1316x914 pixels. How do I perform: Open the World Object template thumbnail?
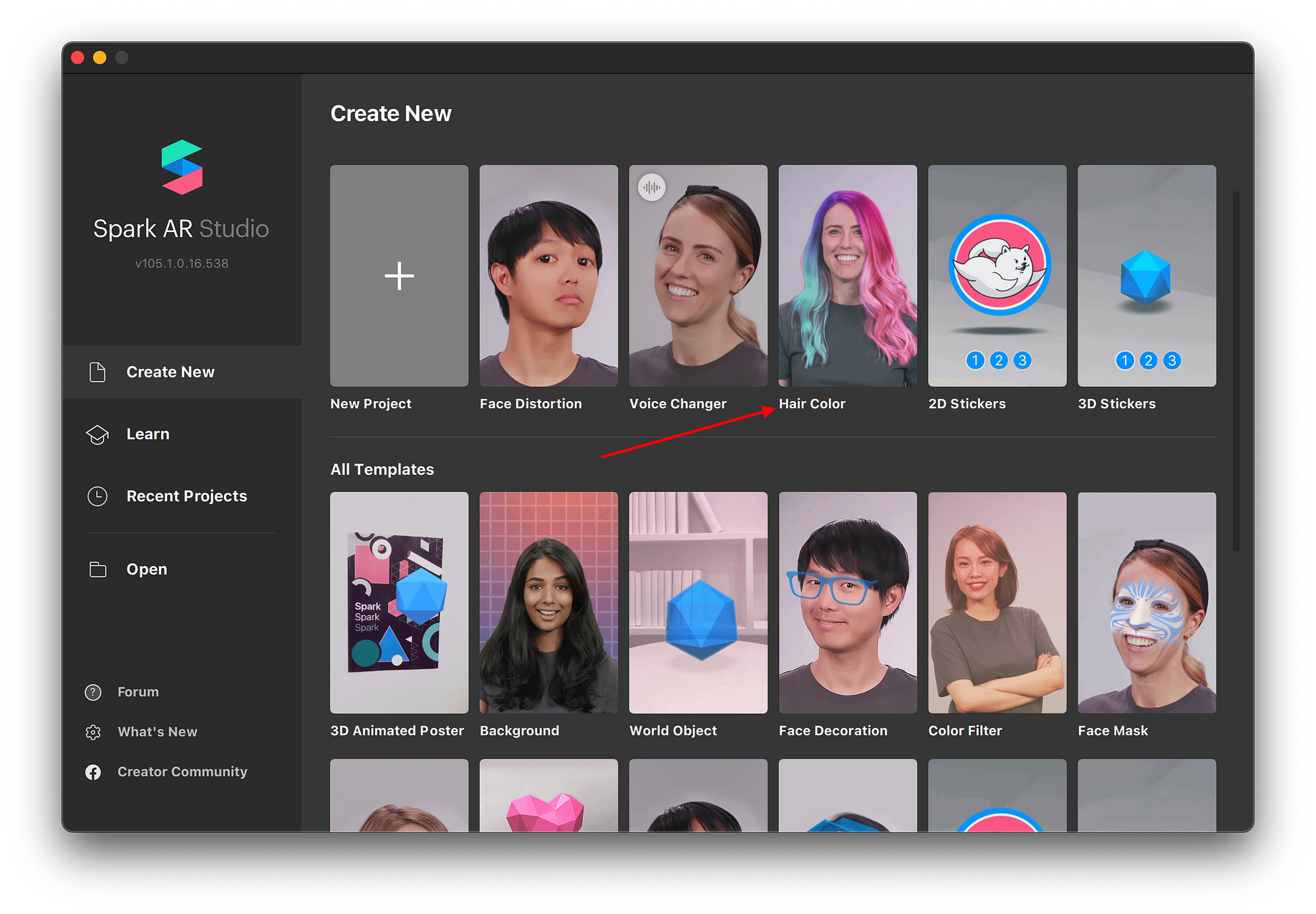coord(698,602)
